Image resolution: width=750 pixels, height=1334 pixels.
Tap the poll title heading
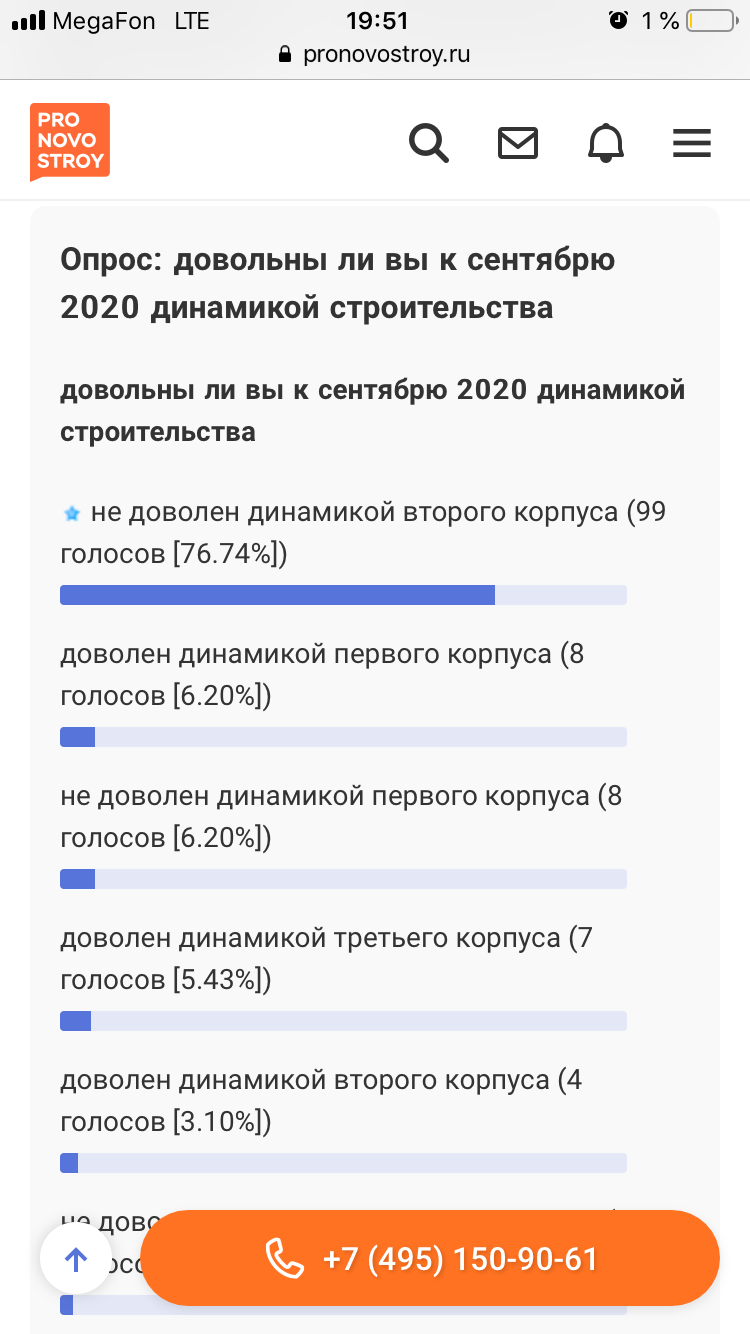338,283
